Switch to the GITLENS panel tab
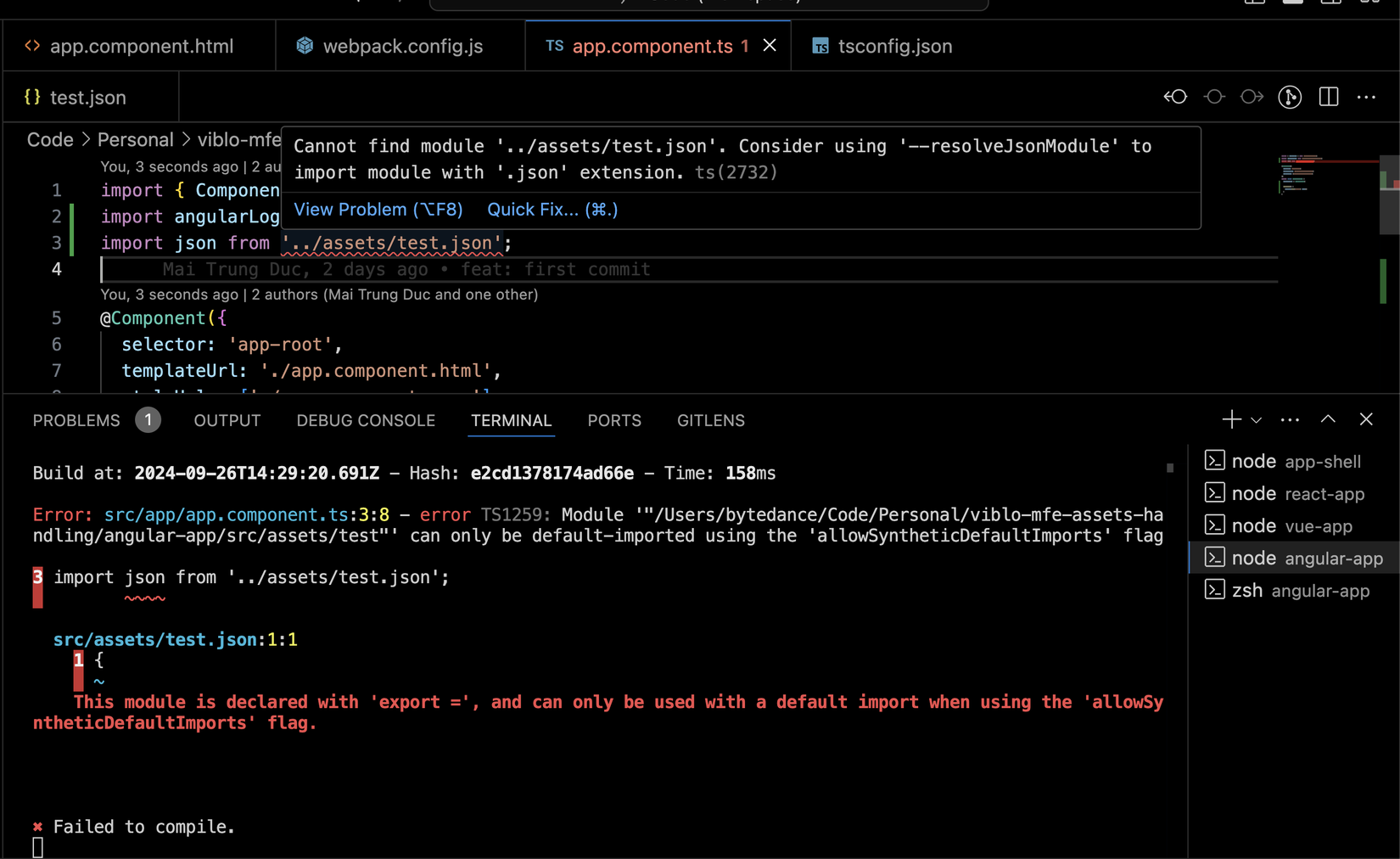The width and height of the screenshot is (1400, 859). [710, 419]
